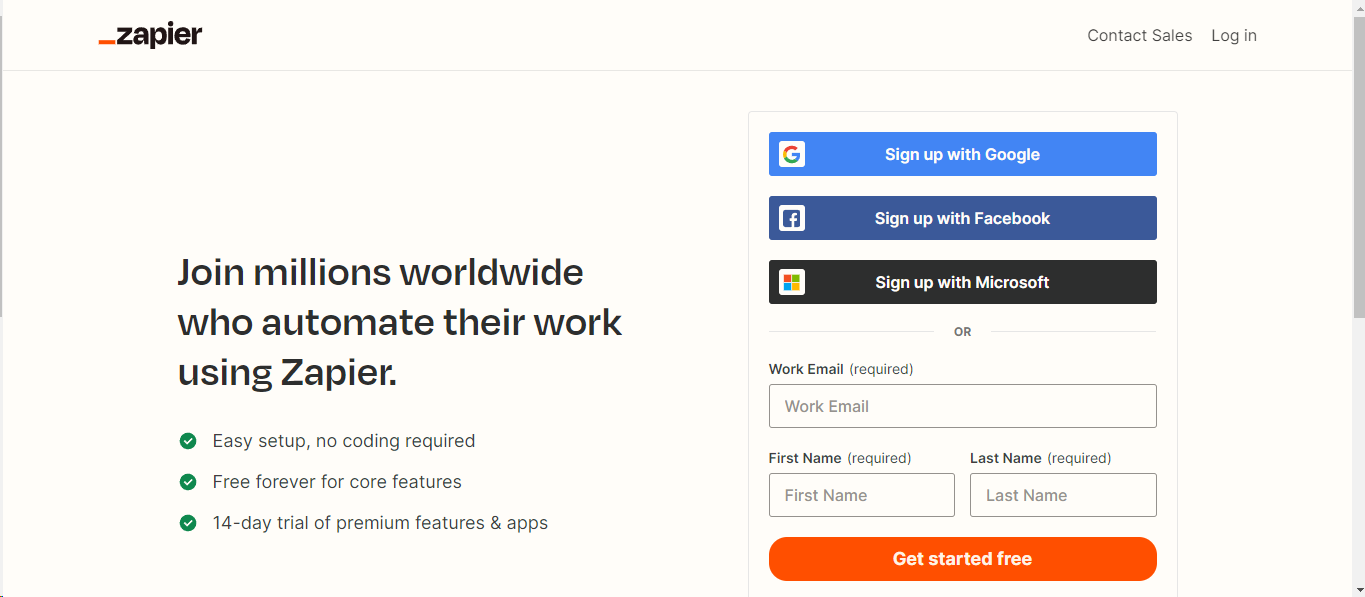Click the Last Name (required) label
Image resolution: width=1365 pixels, height=597 pixels.
click(x=1041, y=458)
